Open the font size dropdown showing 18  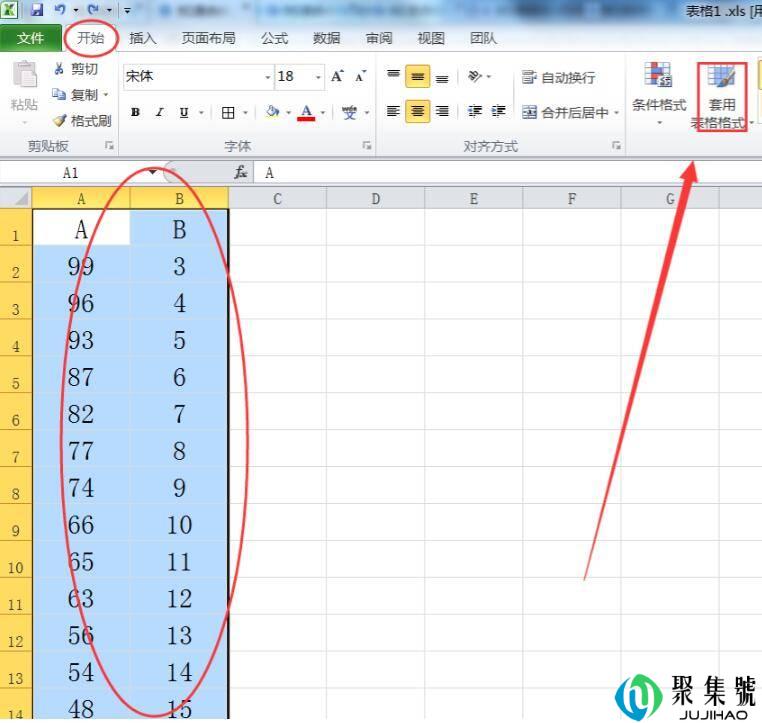318,77
